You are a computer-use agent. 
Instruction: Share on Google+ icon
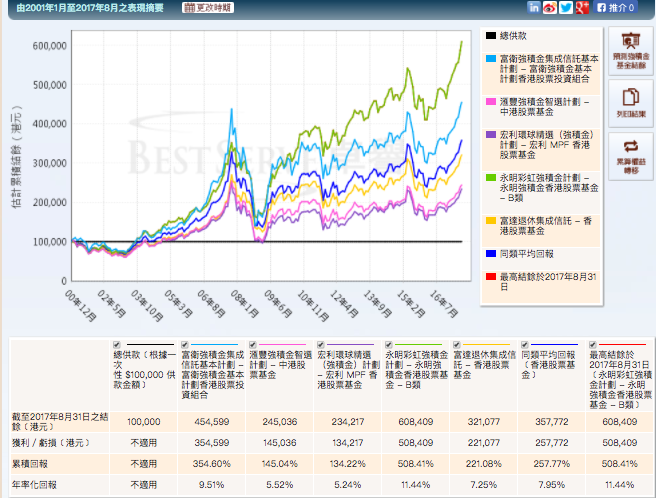tap(582, 8)
